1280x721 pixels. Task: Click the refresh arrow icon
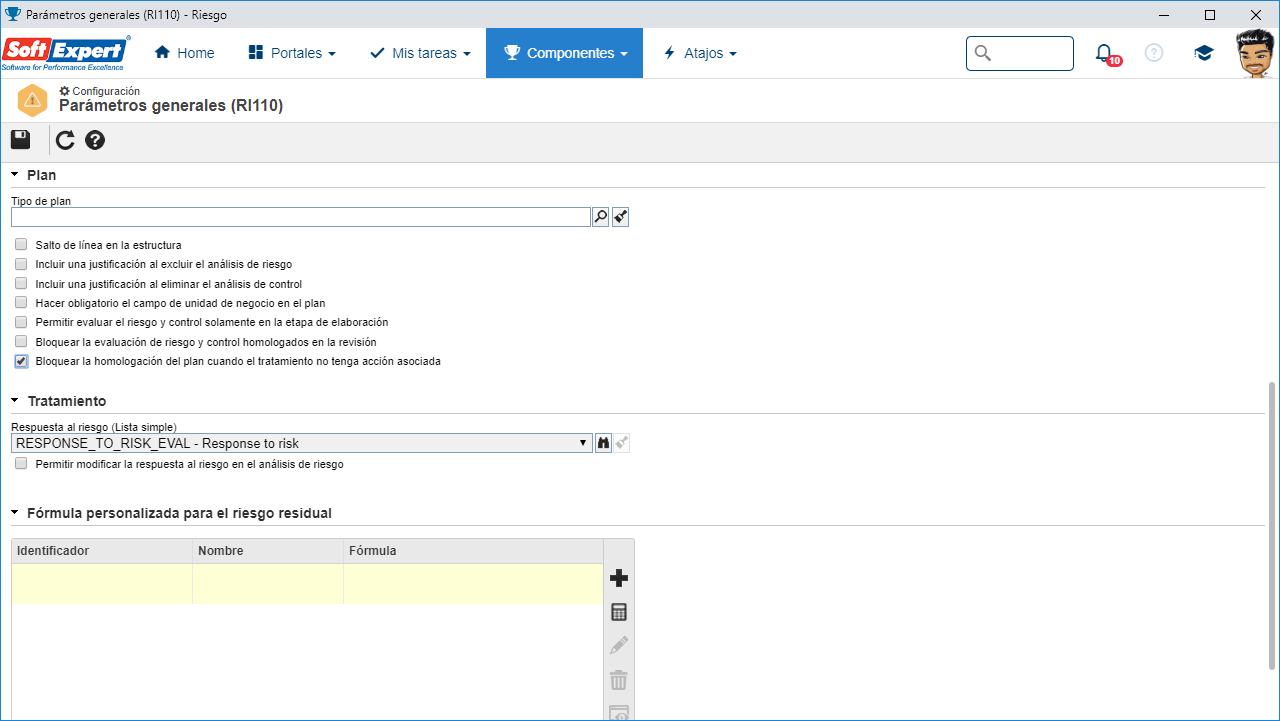[x=65, y=140]
